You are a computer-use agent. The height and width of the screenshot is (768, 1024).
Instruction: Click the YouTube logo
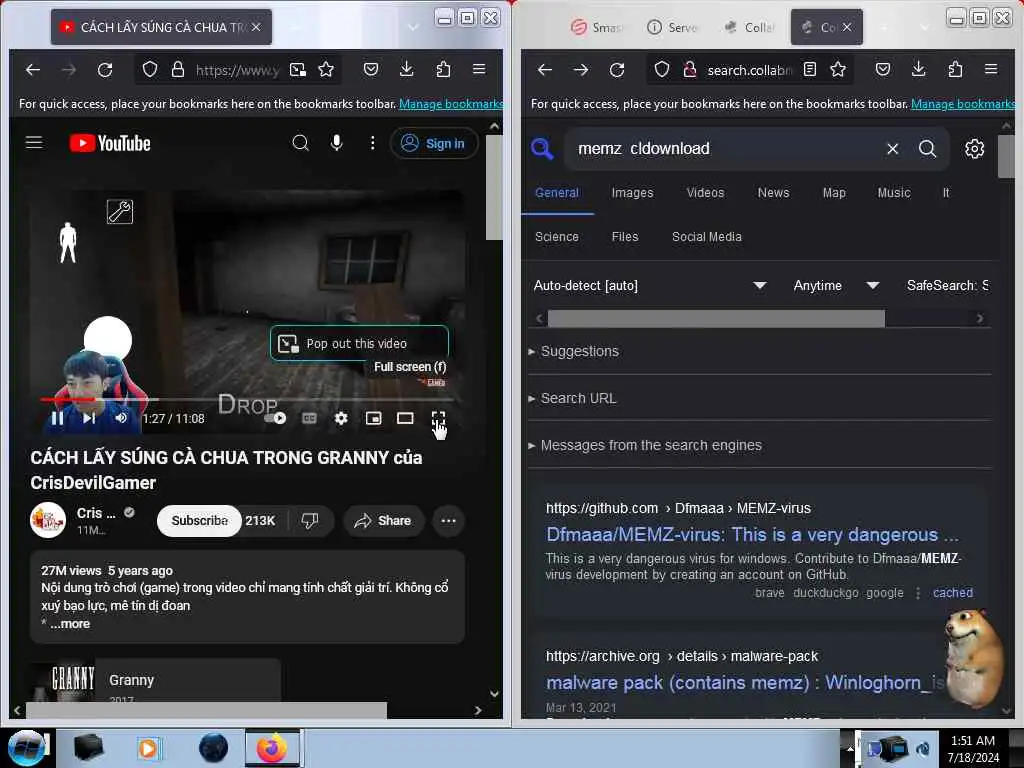(110, 143)
